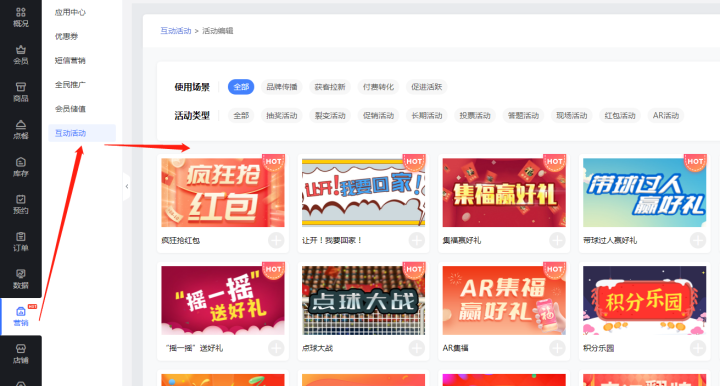Open the 概况 overview sidebar icon
Viewport: 720px width, 386px height.
click(x=21, y=17)
